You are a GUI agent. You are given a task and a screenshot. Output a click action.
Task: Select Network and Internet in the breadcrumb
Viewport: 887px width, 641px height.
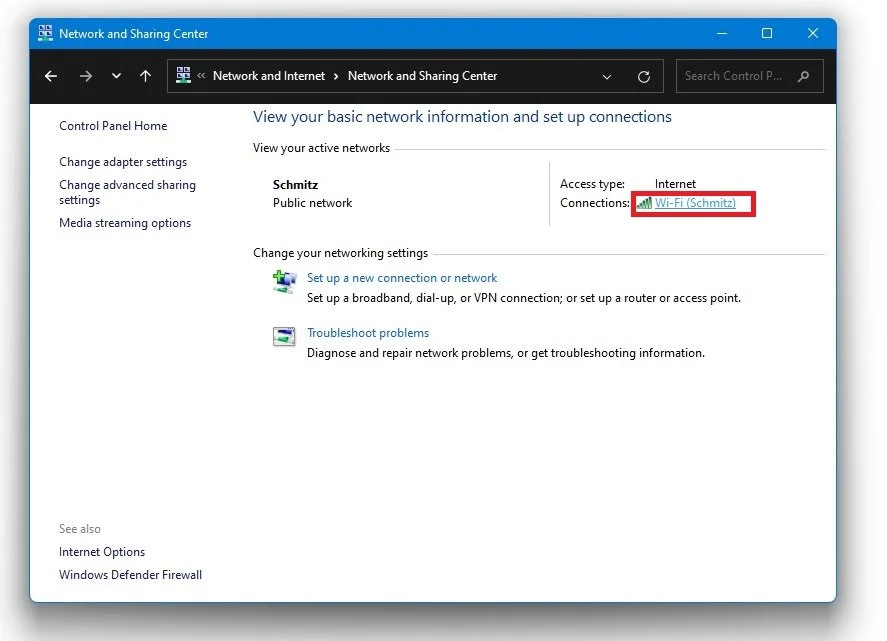point(268,75)
